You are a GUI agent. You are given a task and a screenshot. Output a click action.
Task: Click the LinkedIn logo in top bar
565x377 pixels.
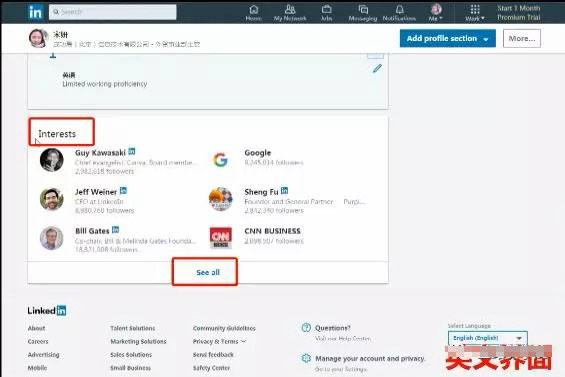point(35,12)
